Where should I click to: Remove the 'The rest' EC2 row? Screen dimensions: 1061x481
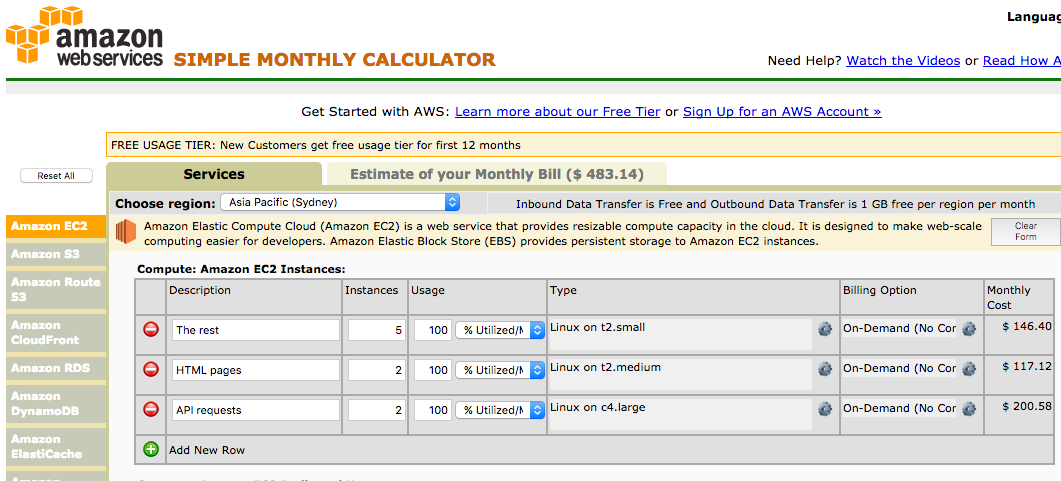151,329
